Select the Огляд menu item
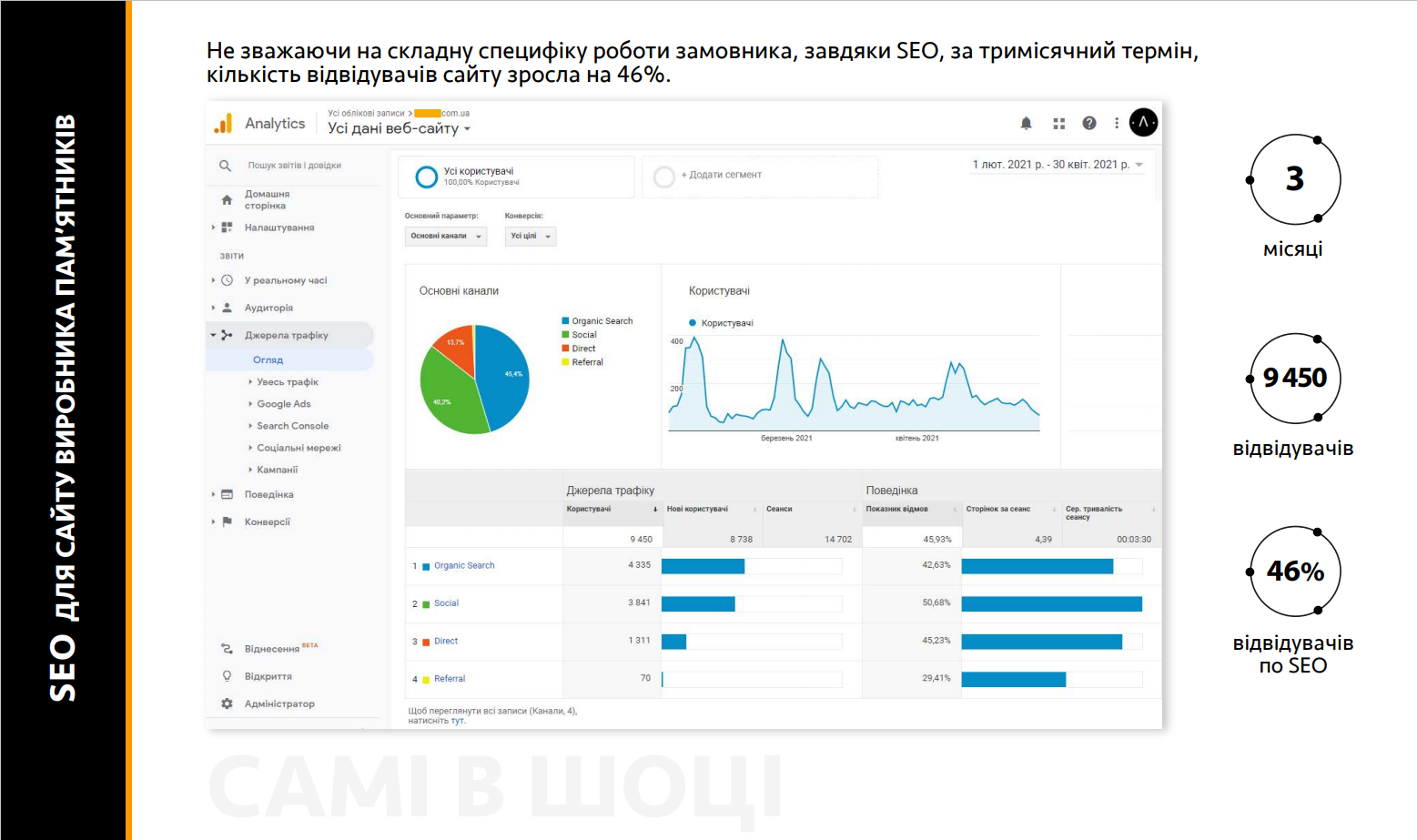The image size is (1417, 840). click(x=268, y=360)
